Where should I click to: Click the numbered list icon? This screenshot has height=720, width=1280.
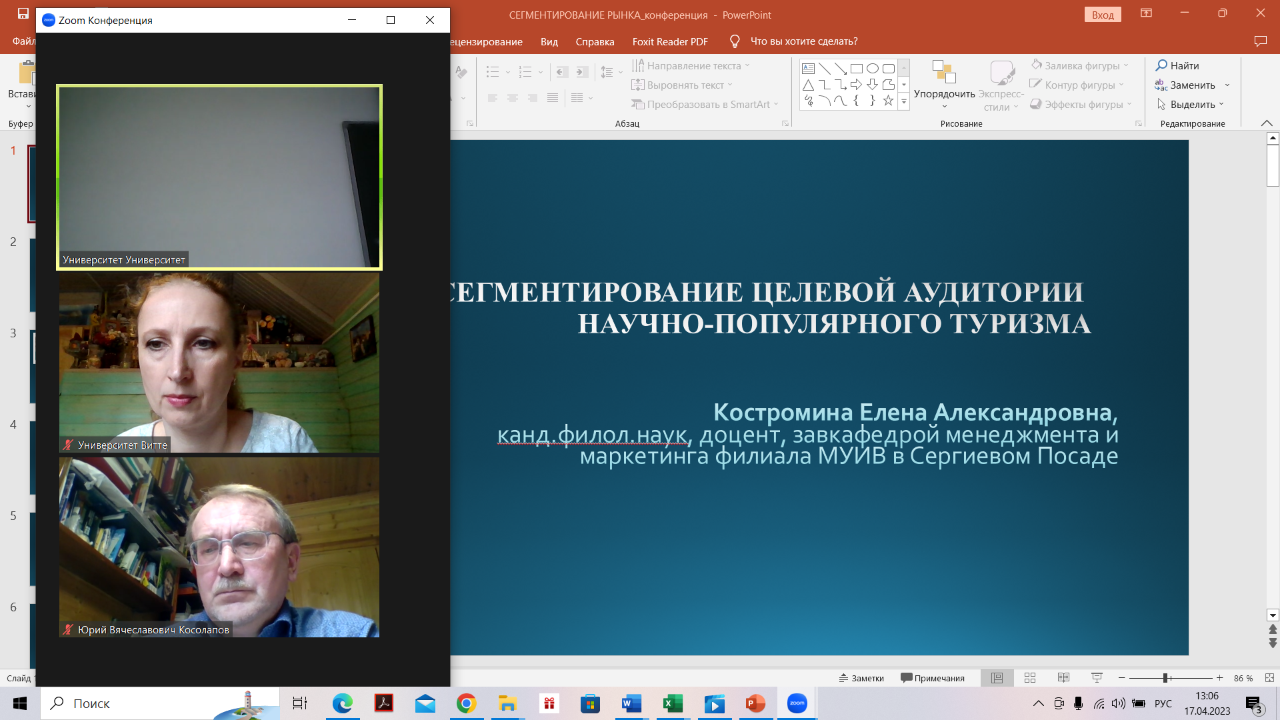527,72
